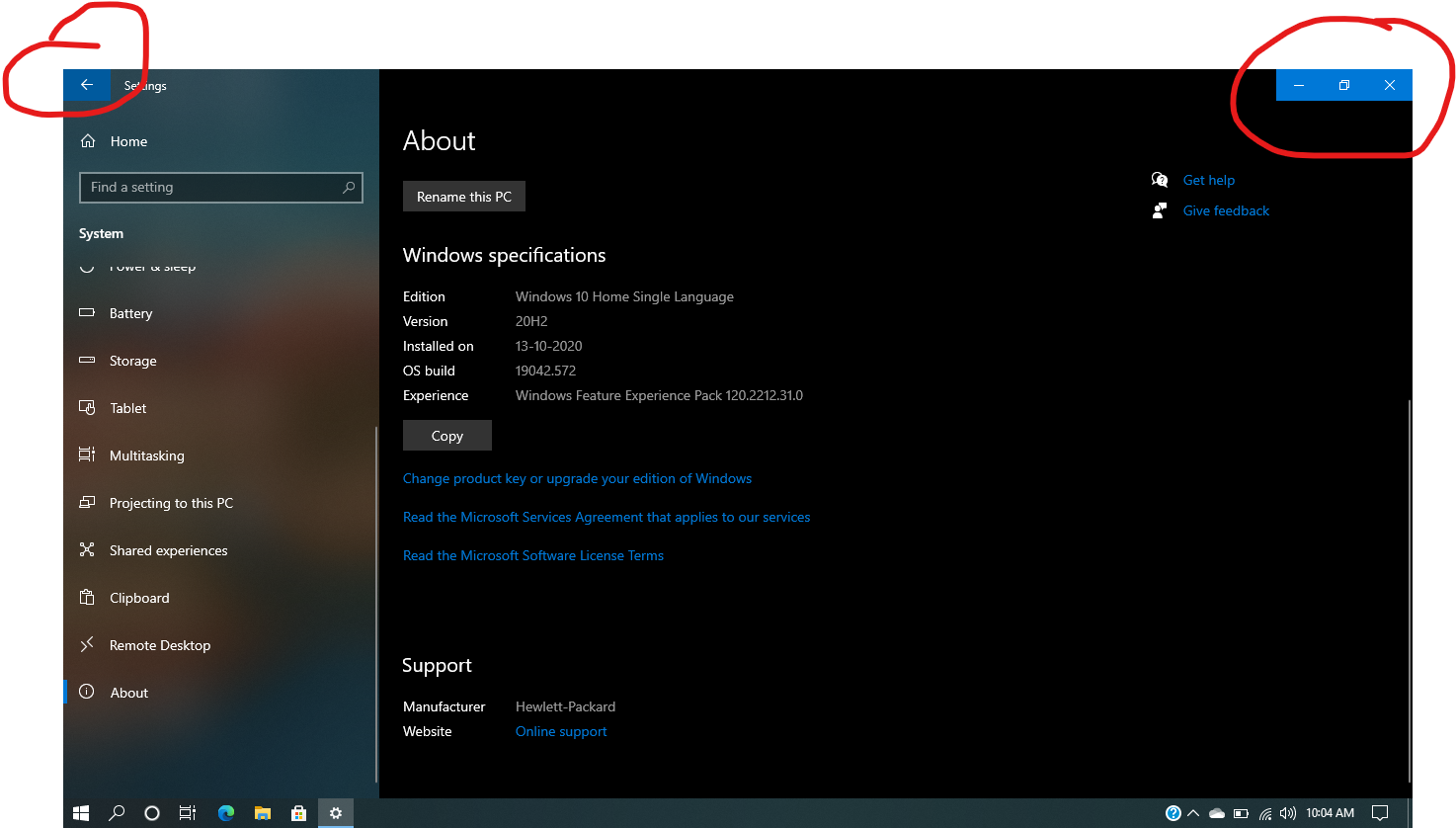The width and height of the screenshot is (1456, 828).
Task: Open Task View
Action: click(188, 813)
